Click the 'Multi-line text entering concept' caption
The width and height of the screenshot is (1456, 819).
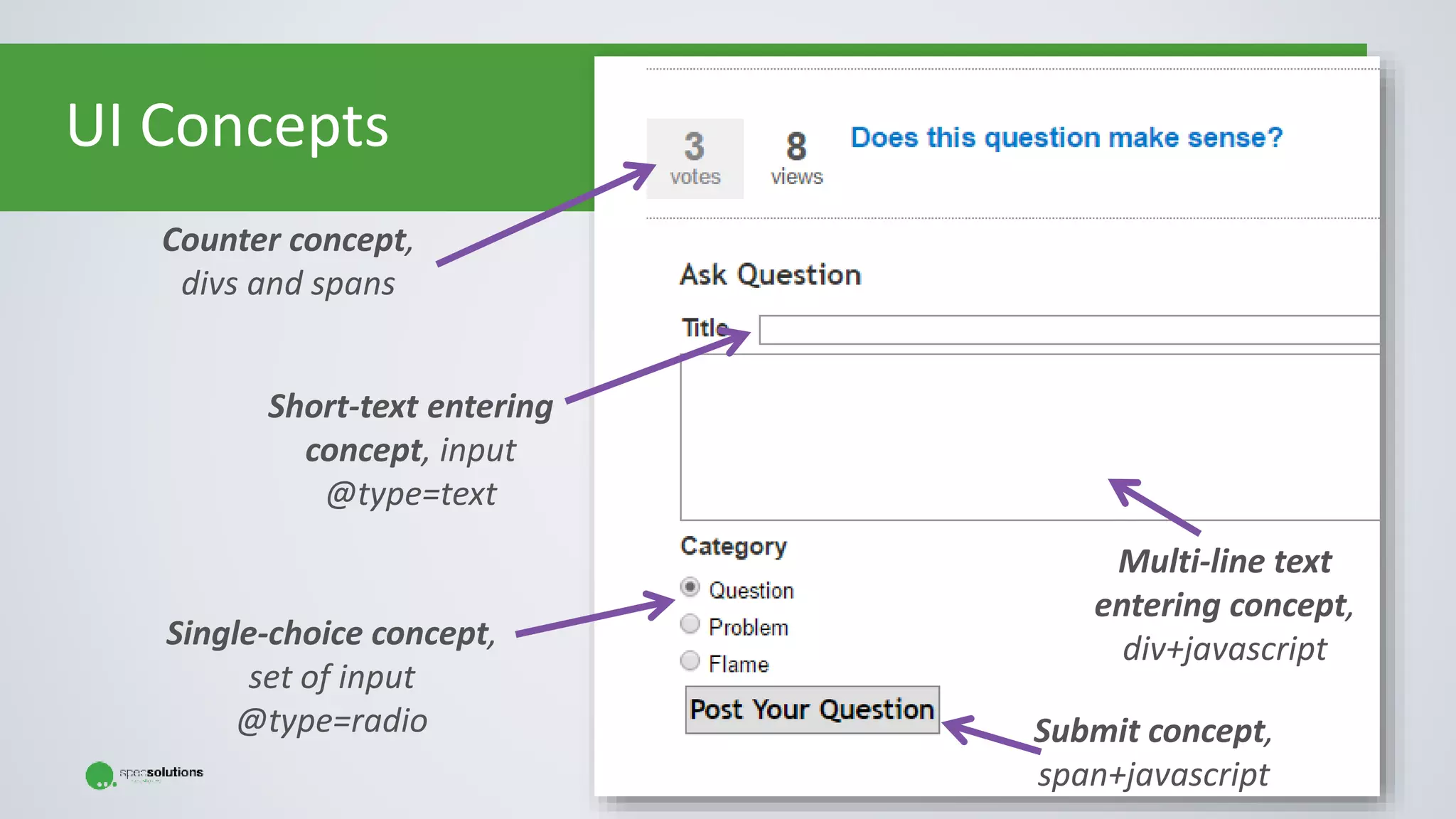1224,605
